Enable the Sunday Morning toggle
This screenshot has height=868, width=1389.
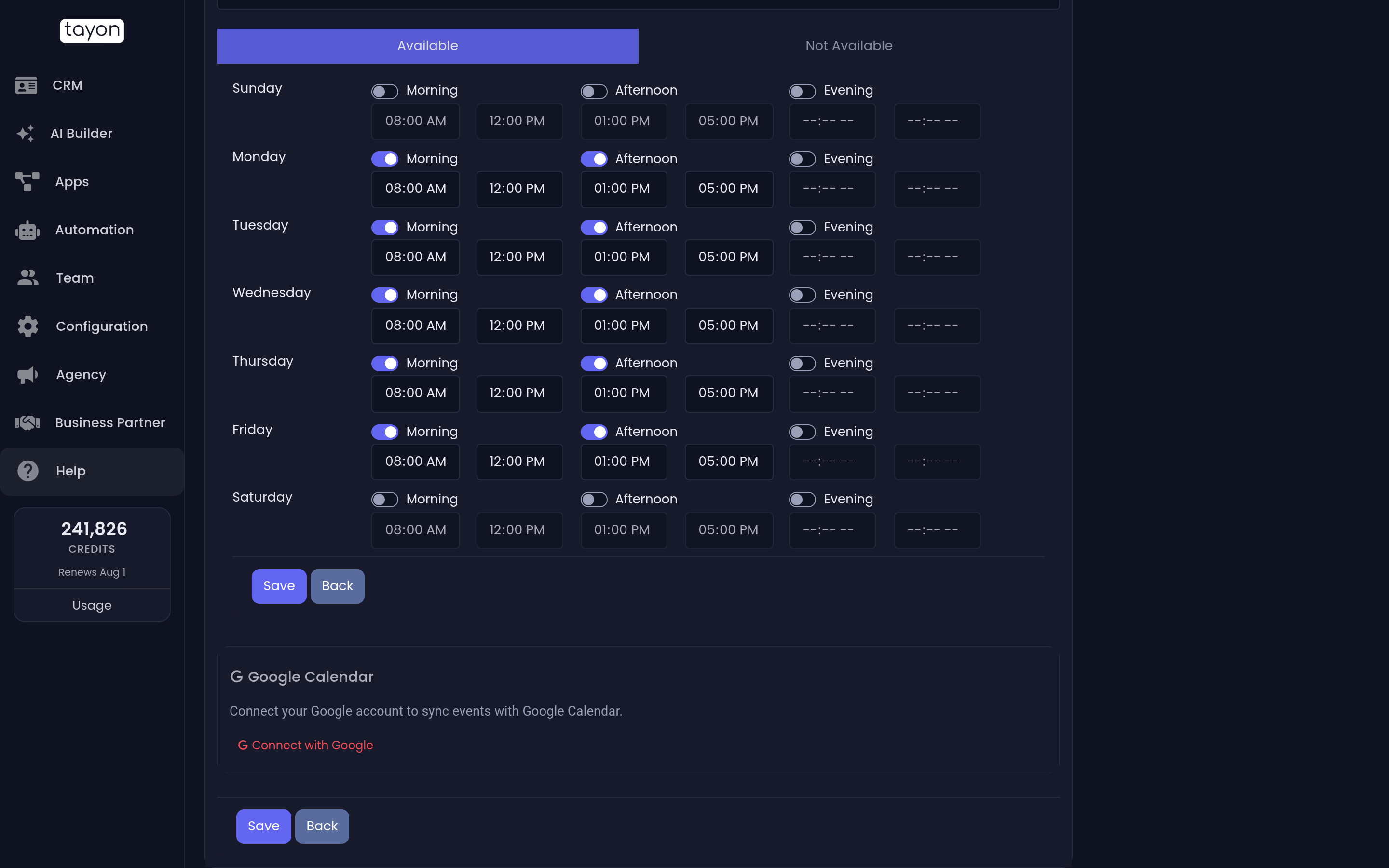point(384,91)
